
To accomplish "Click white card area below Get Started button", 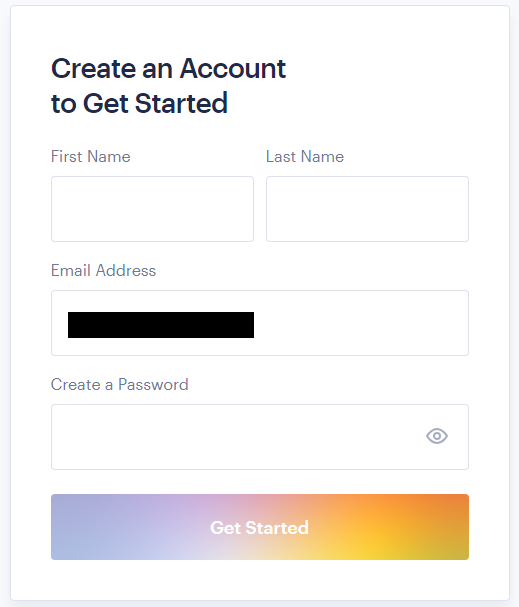I will click(x=260, y=580).
